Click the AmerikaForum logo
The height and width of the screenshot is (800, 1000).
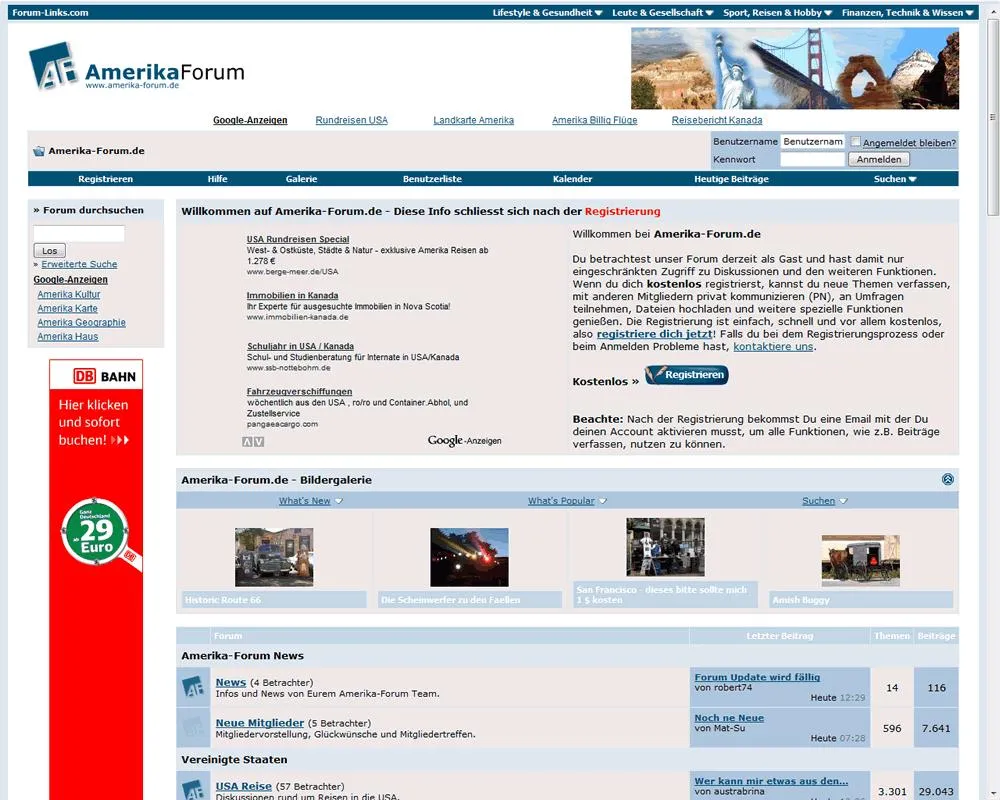136,67
